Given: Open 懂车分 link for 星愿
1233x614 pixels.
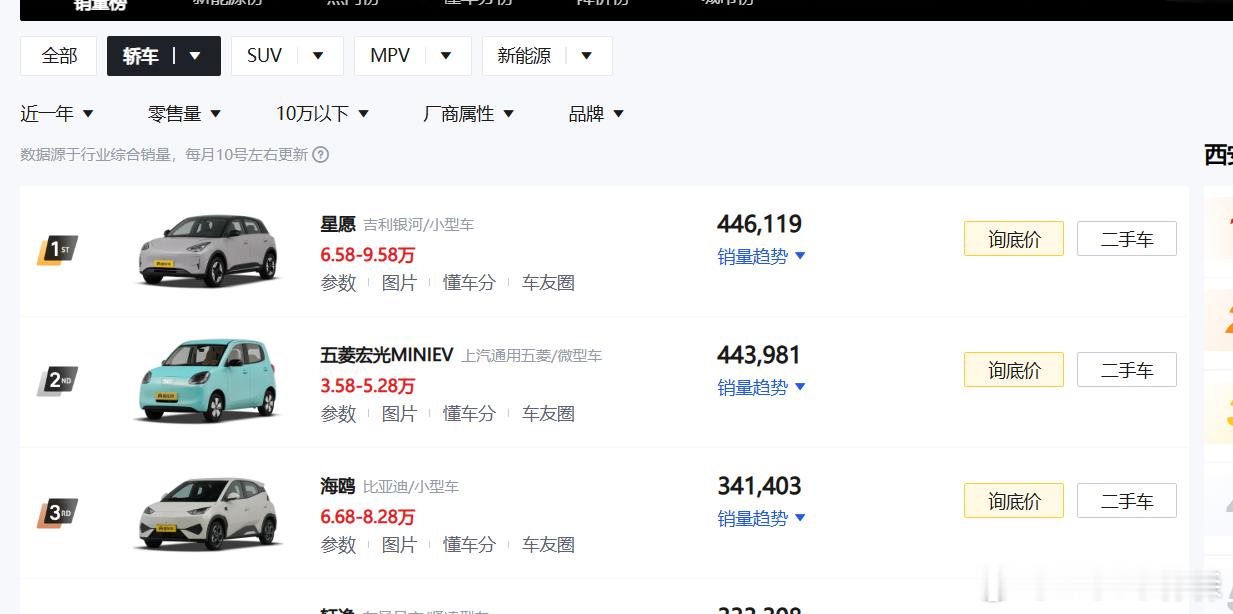Looking at the screenshot, I should tap(469, 283).
